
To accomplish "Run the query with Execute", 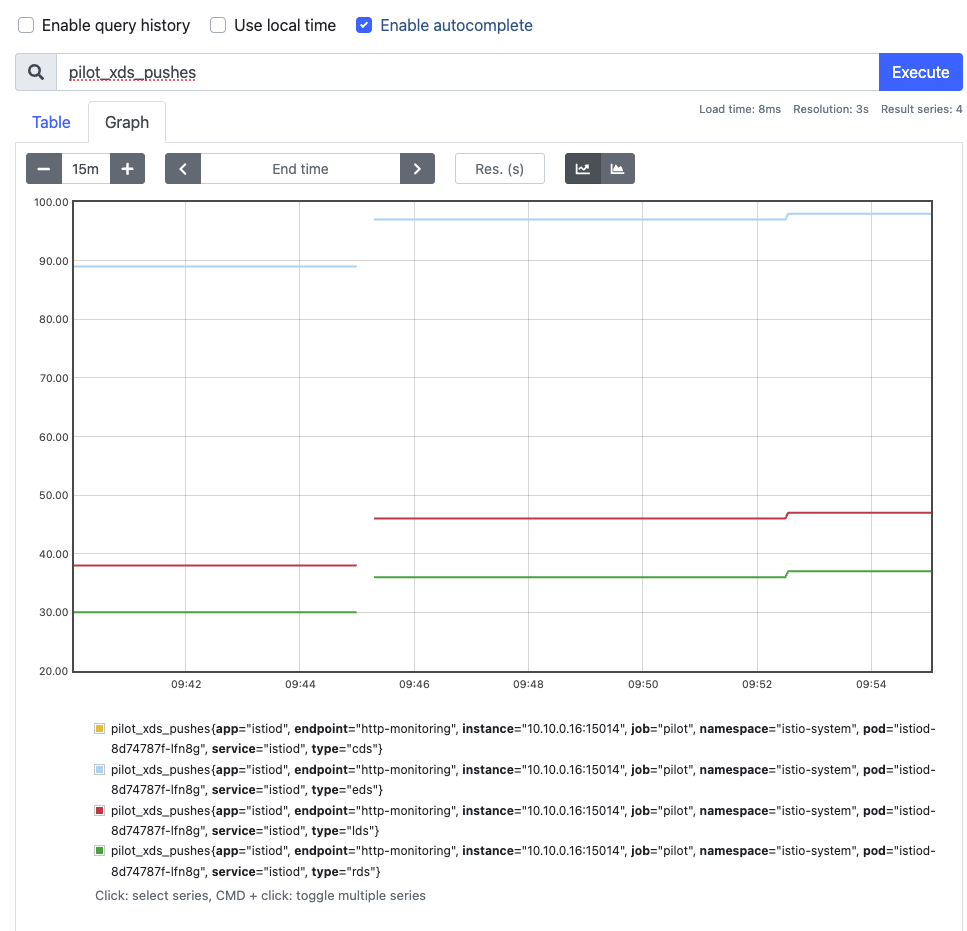I will 920,72.
